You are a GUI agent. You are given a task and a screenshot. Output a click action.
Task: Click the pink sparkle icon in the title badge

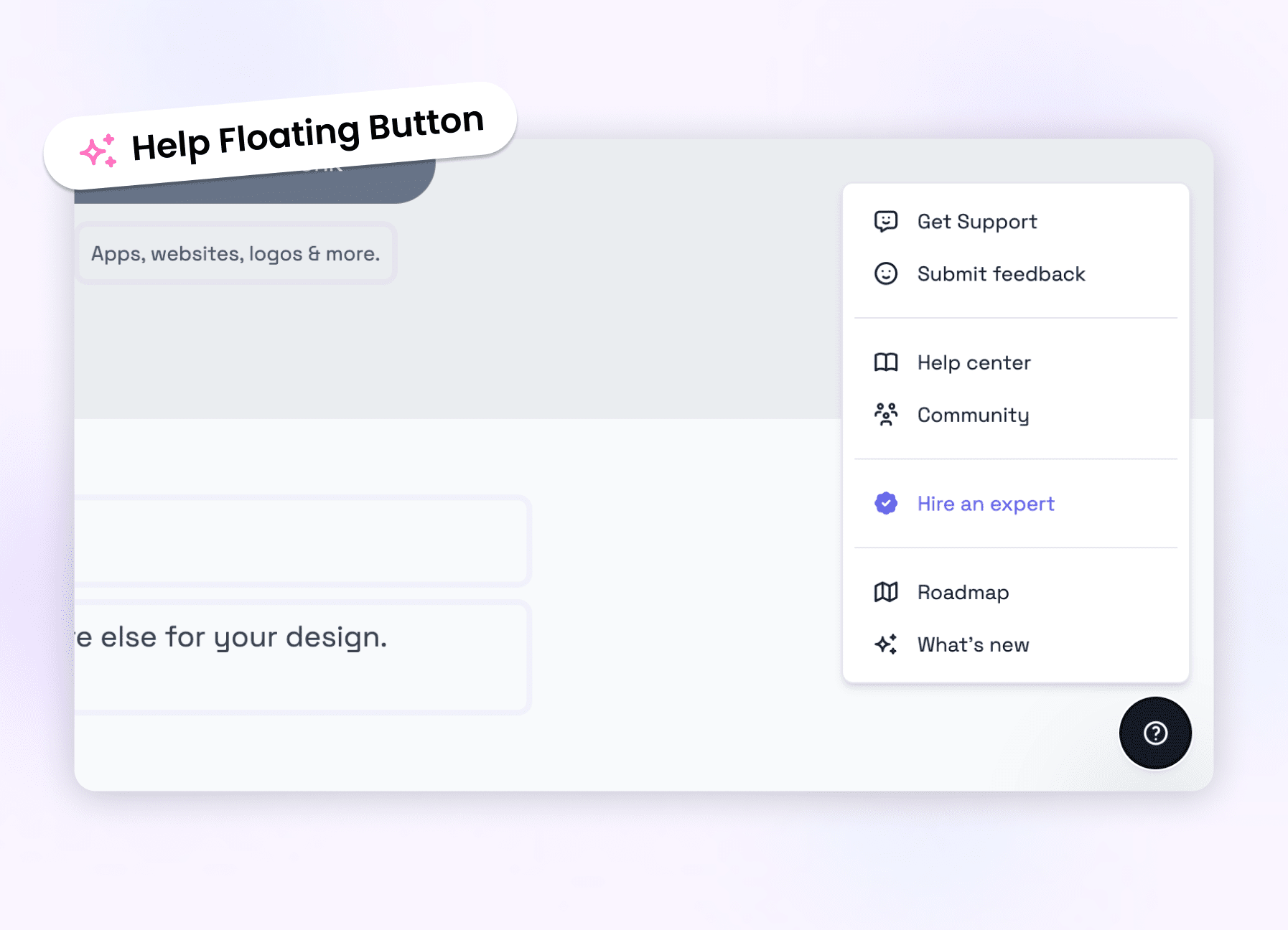(98, 151)
